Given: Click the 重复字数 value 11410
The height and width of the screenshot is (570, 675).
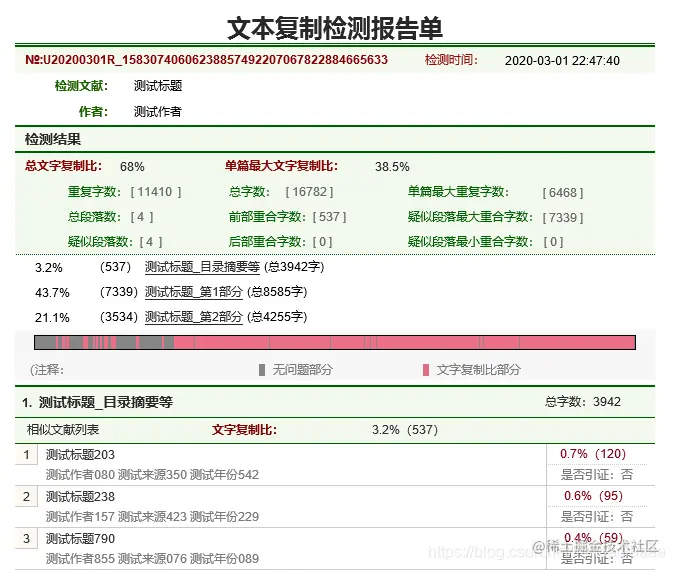Looking at the screenshot, I should coord(155,192).
